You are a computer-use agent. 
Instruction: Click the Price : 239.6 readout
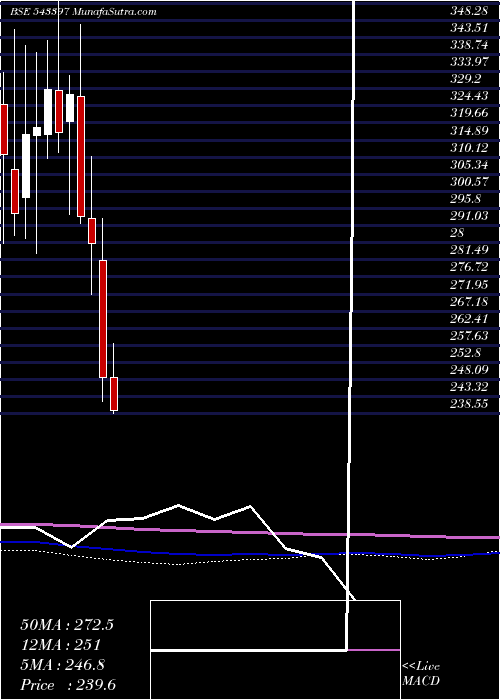(x=69, y=685)
